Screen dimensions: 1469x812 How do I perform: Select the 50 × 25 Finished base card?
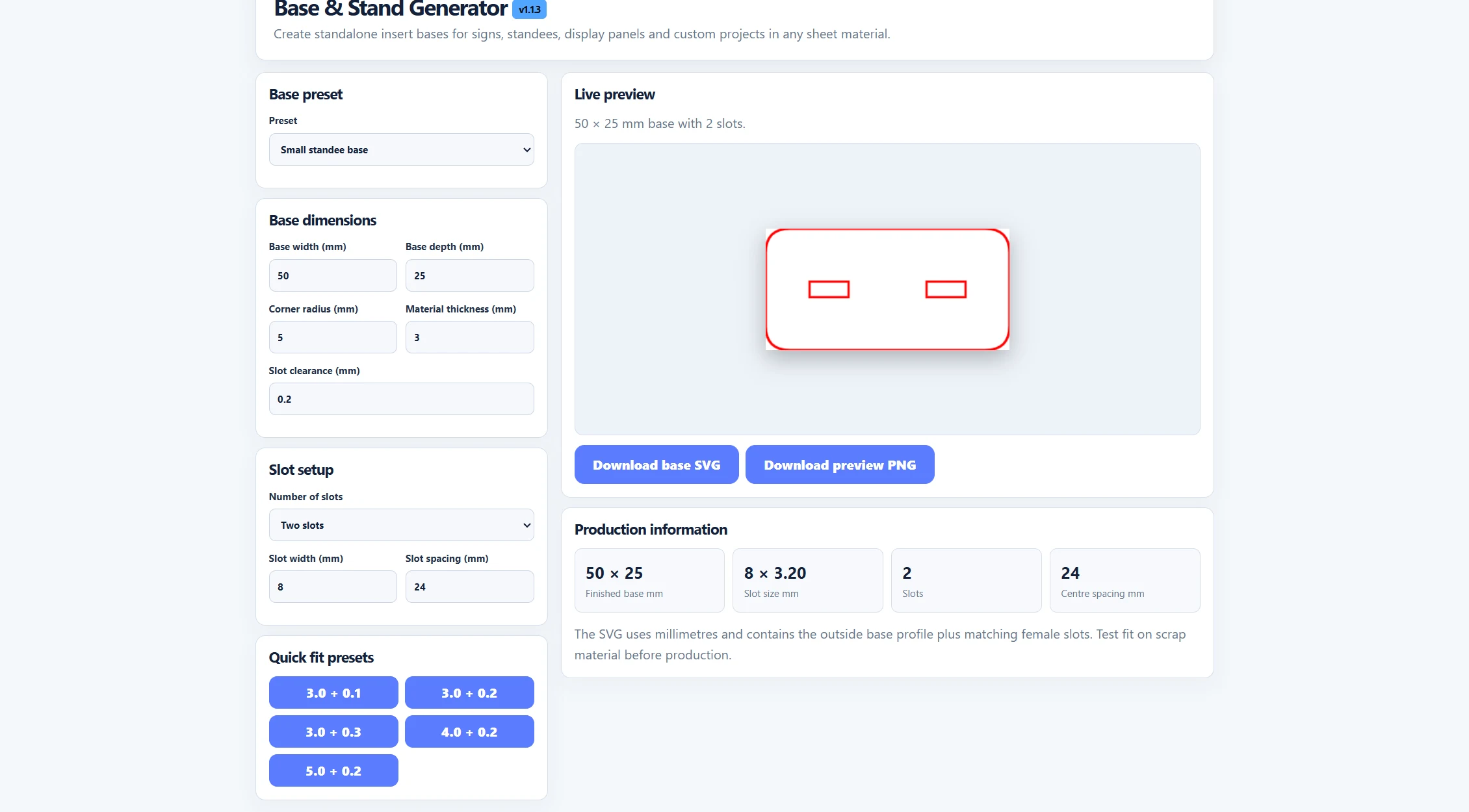click(x=649, y=580)
